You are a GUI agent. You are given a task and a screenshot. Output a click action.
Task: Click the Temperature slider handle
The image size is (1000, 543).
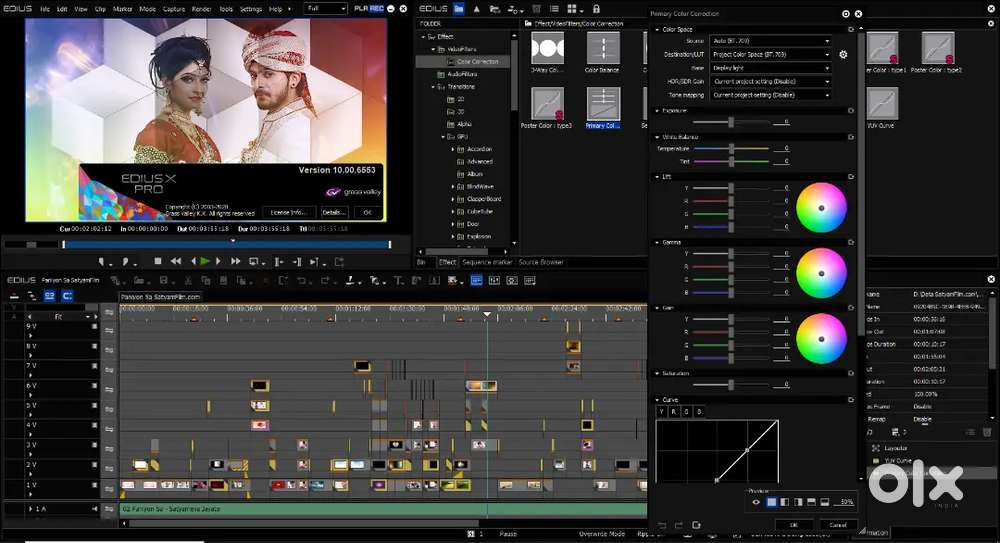tap(731, 148)
